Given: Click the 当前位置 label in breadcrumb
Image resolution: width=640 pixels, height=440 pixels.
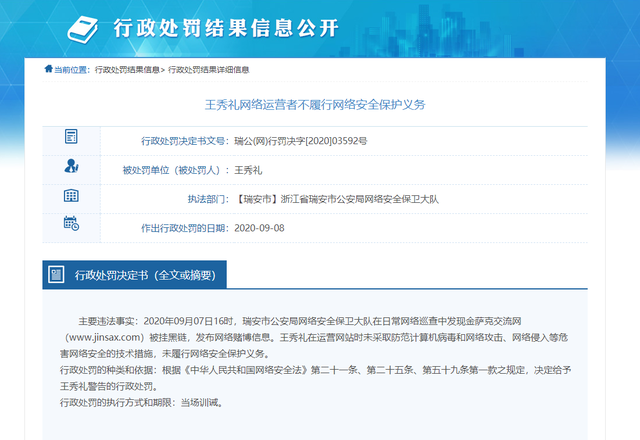Looking at the screenshot, I should (71, 70).
